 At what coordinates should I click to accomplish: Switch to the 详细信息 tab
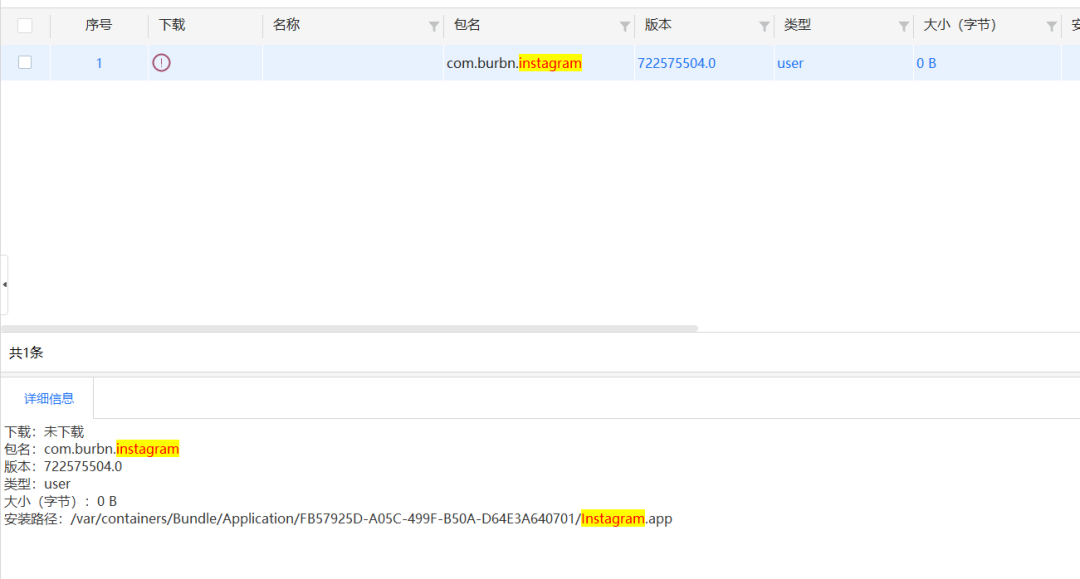[x=49, y=398]
